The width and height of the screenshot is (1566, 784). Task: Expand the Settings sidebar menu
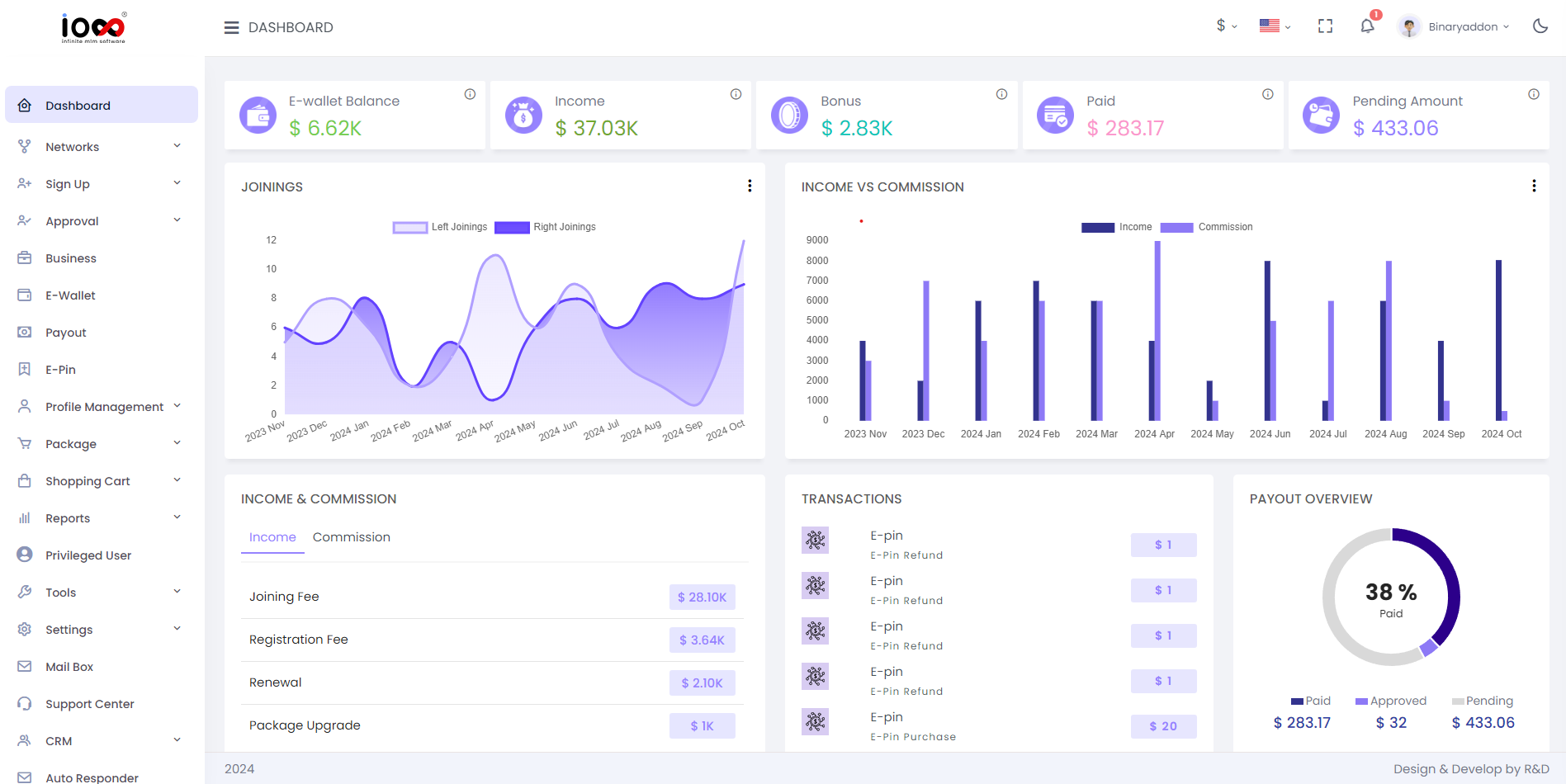102,629
